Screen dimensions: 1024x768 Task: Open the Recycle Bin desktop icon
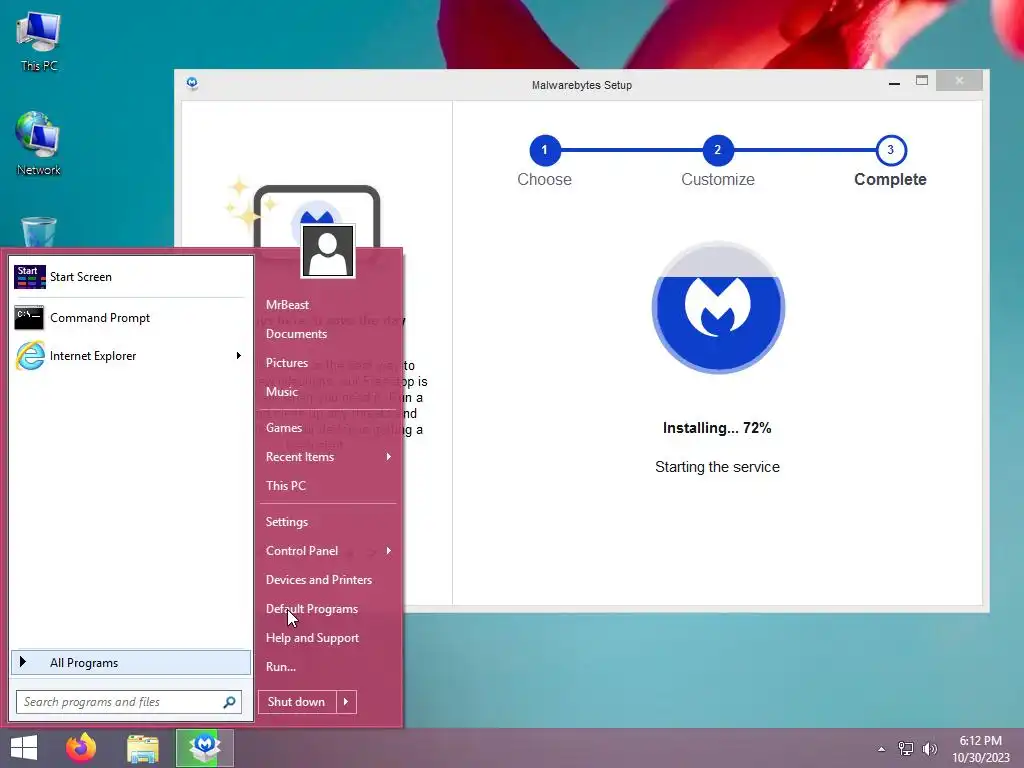coord(39,232)
